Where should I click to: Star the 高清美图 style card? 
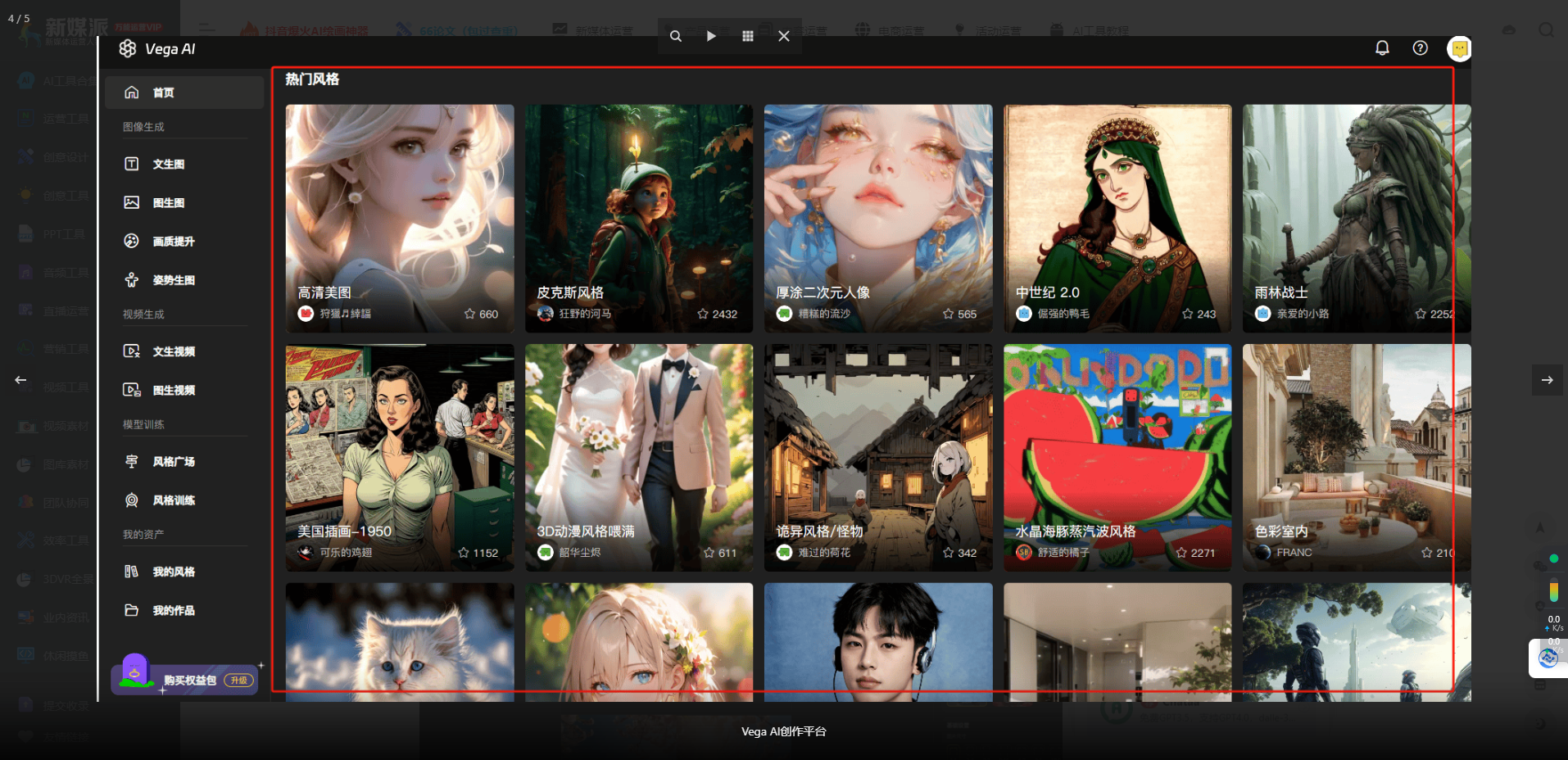pos(469,313)
